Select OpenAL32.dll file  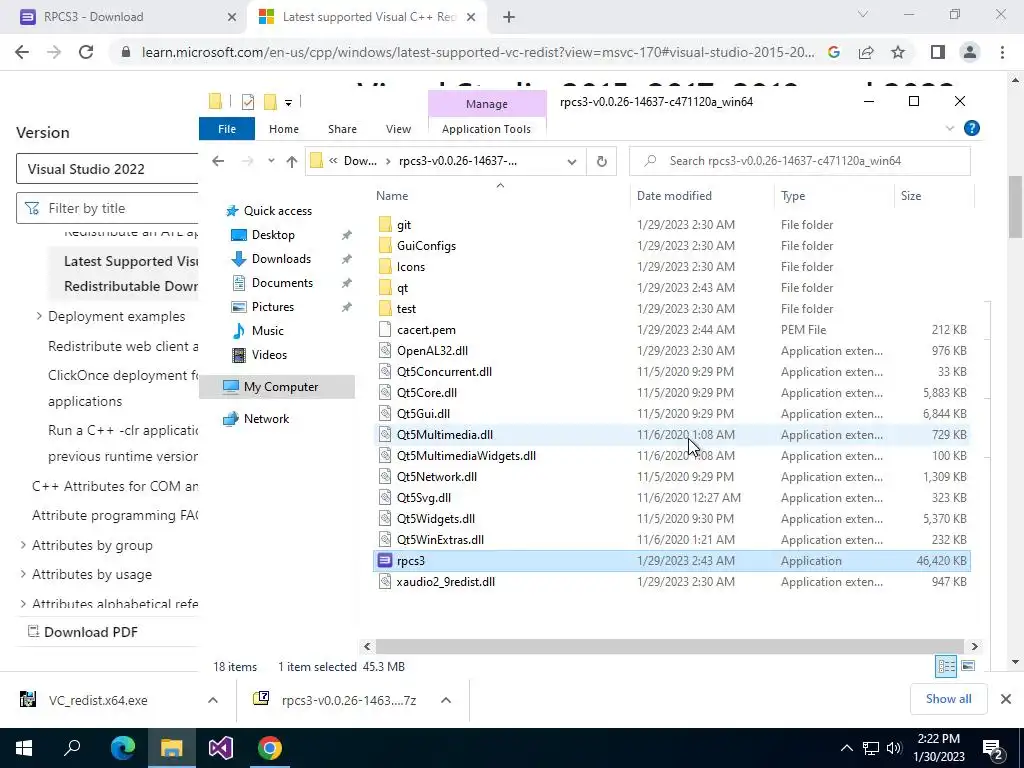pyautogui.click(x=432, y=351)
